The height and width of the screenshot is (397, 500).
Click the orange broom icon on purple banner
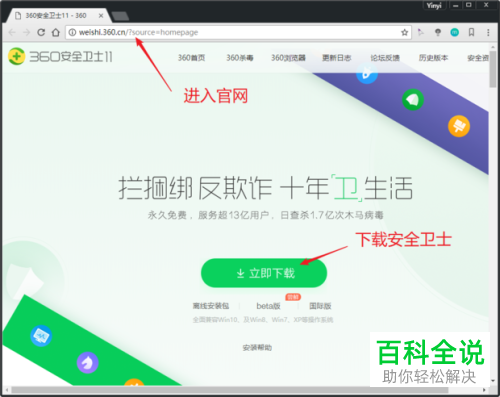(459, 126)
